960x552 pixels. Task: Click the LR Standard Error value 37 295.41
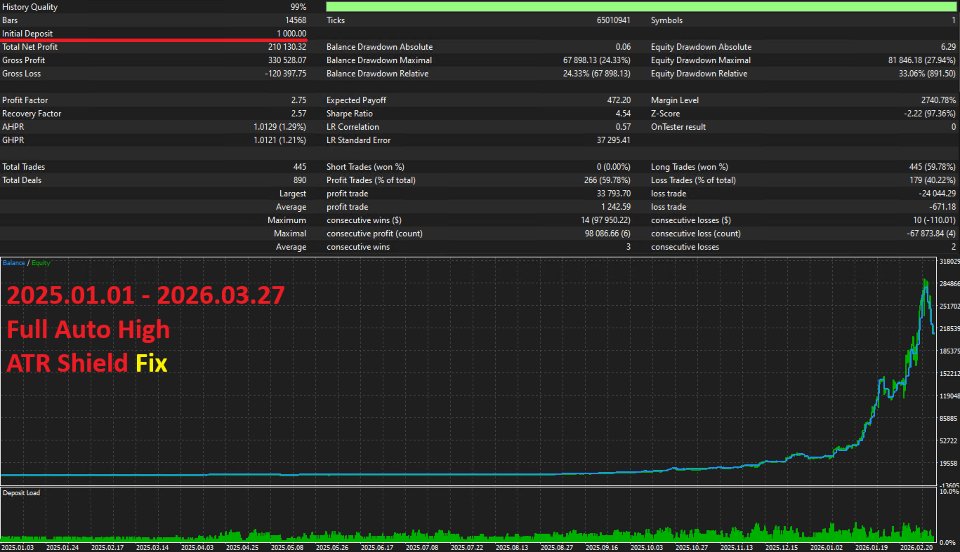(x=614, y=141)
